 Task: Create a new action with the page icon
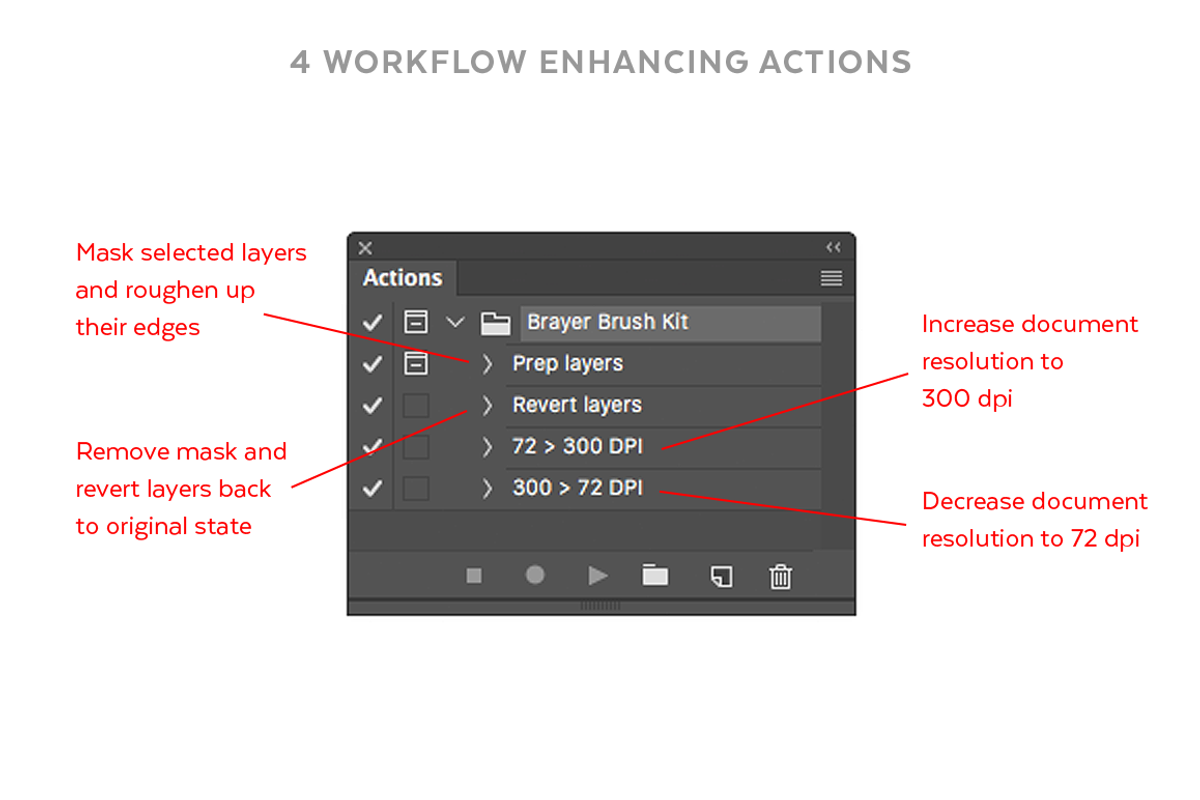[x=720, y=576]
